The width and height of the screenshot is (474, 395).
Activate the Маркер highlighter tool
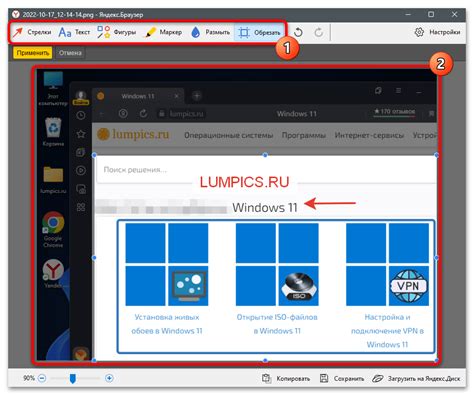pos(164,32)
